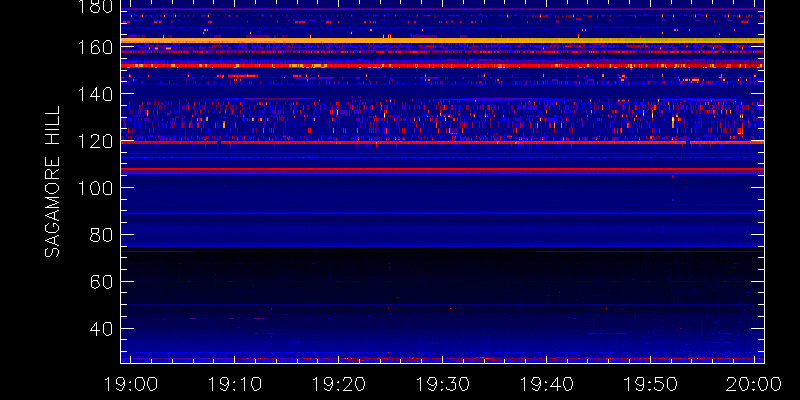Click the 140 frequency axis label
This screenshot has height=400, width=800.
pyautogui.click(x=96, y=94)
